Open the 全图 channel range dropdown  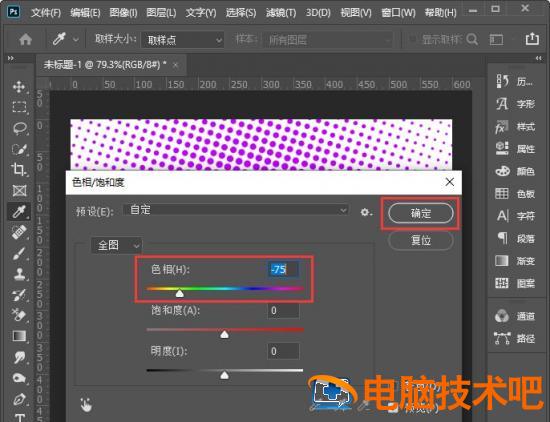click(116, 245)
